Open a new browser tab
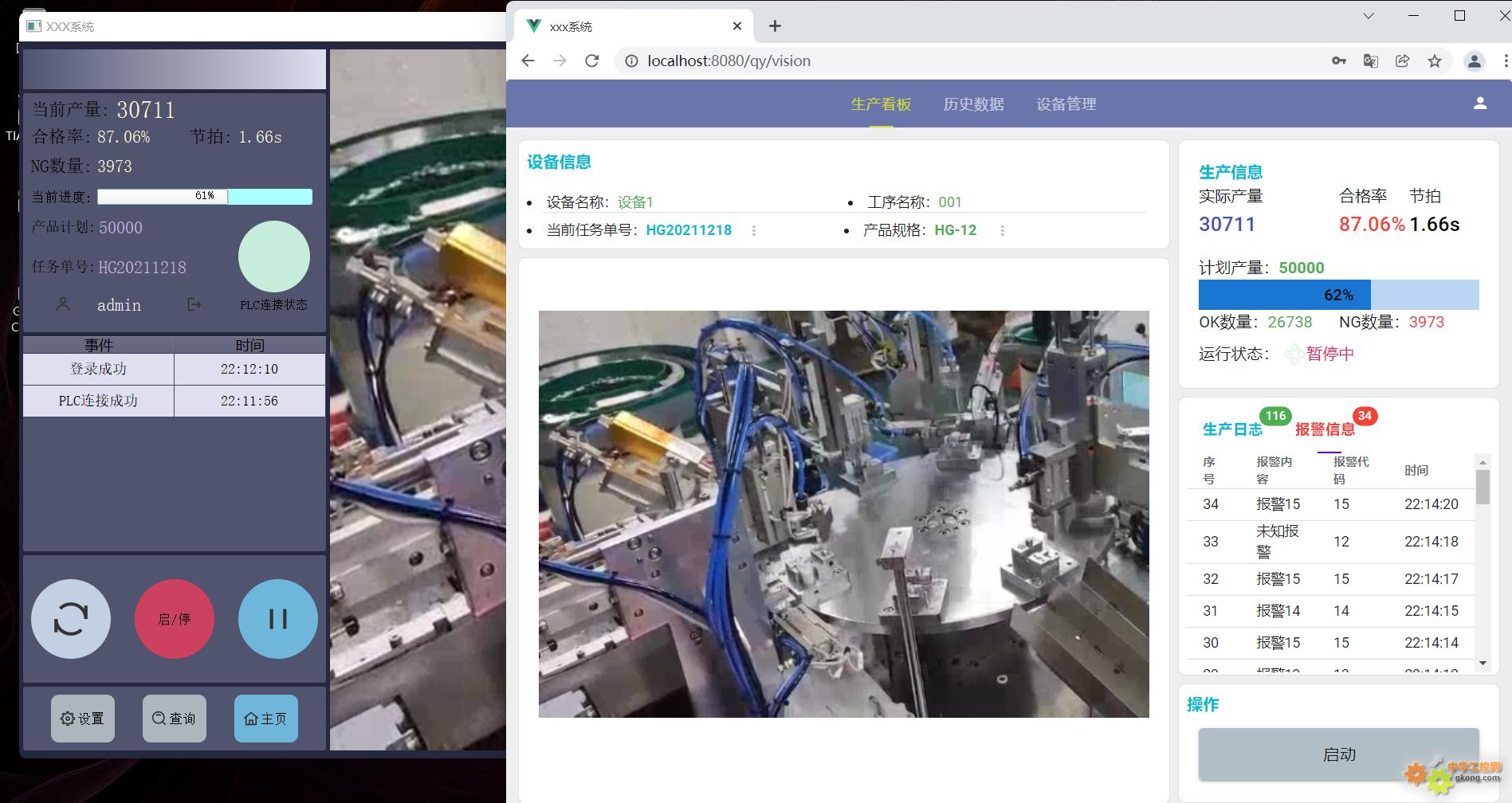 coord(775,26)
